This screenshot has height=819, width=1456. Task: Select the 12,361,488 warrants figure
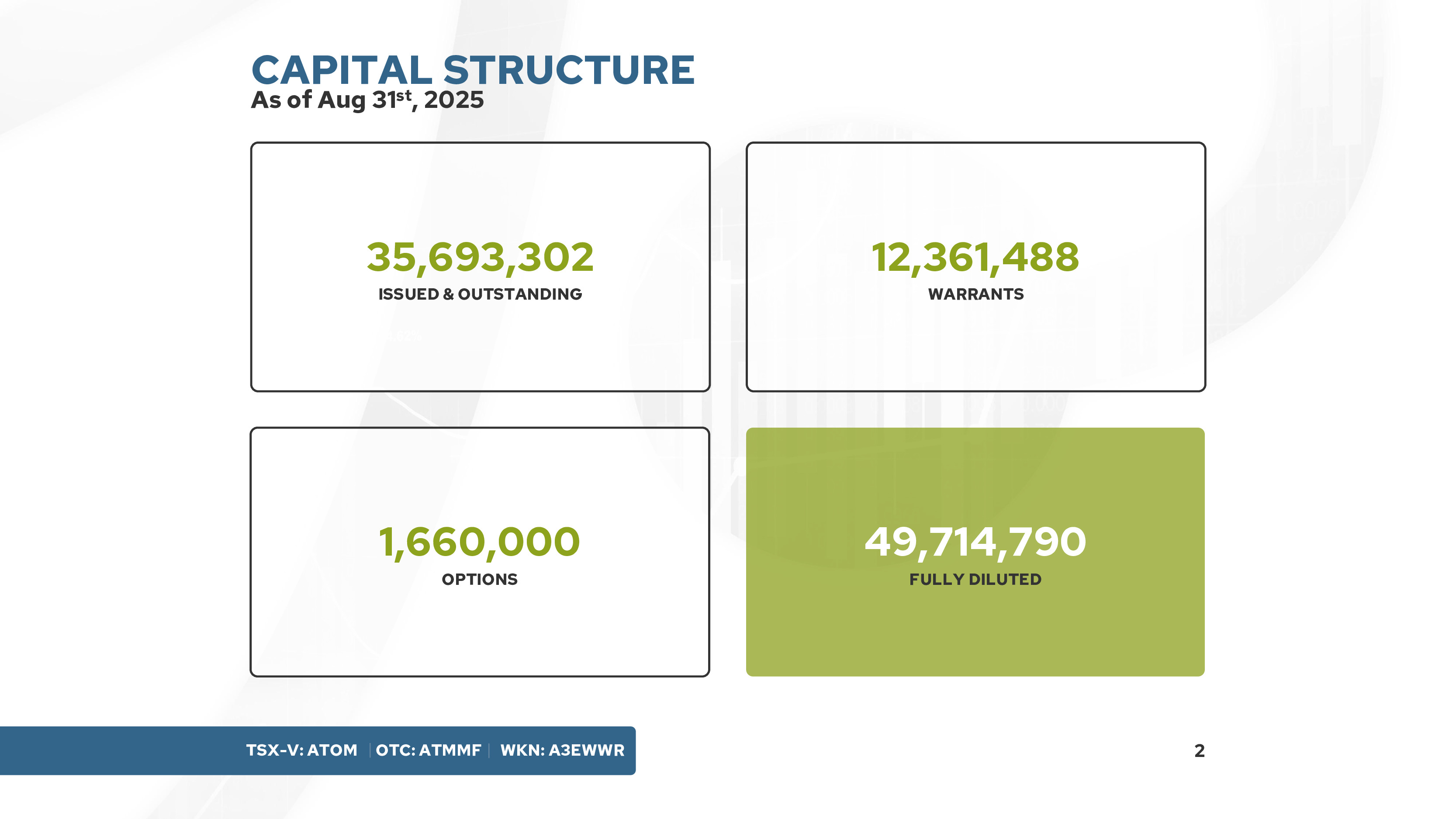point(975,257)
